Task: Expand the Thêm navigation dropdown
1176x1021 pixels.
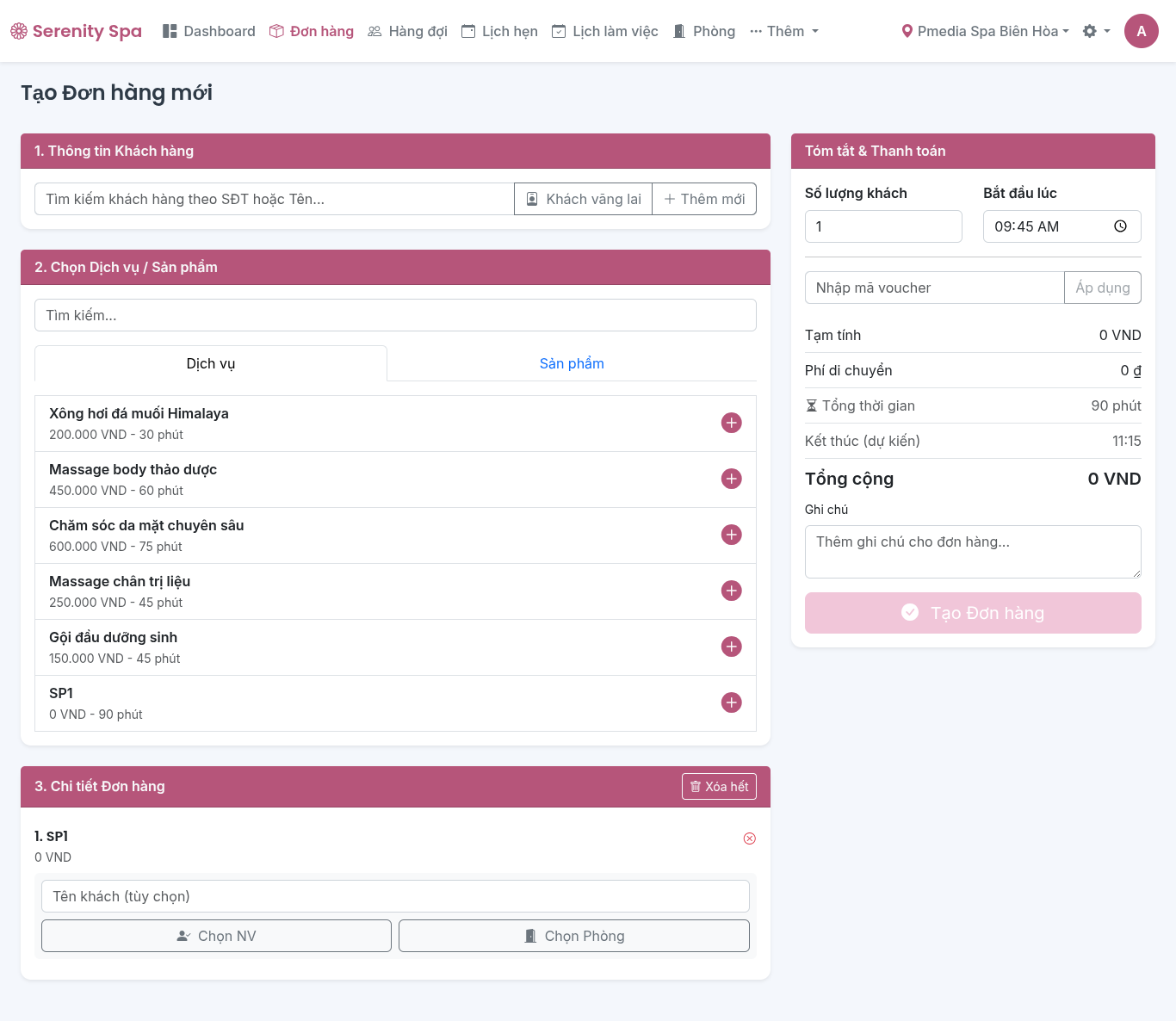Action: [x=783, y=31]
